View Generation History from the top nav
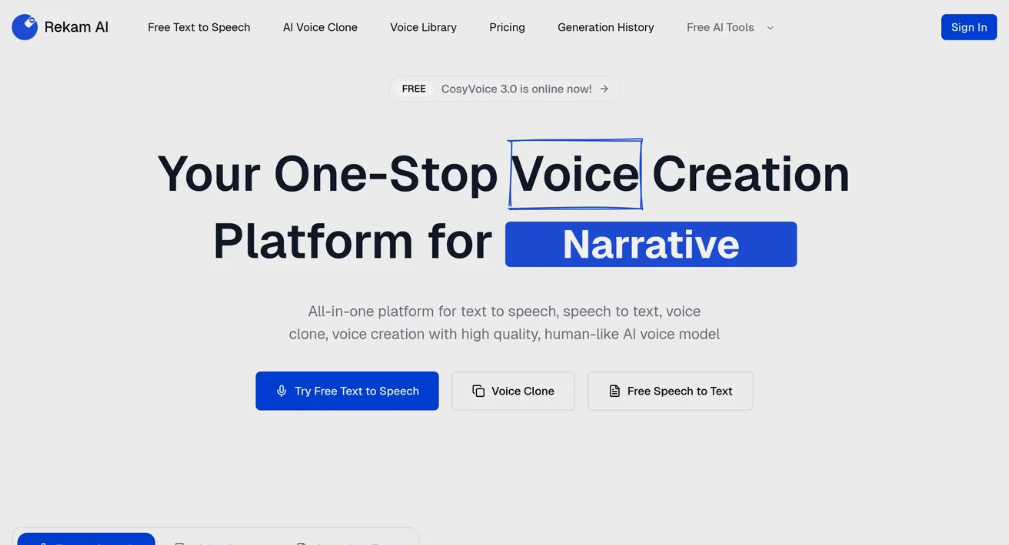The height and width of the screenshot is (545, 1009). [x=605, y=28]
